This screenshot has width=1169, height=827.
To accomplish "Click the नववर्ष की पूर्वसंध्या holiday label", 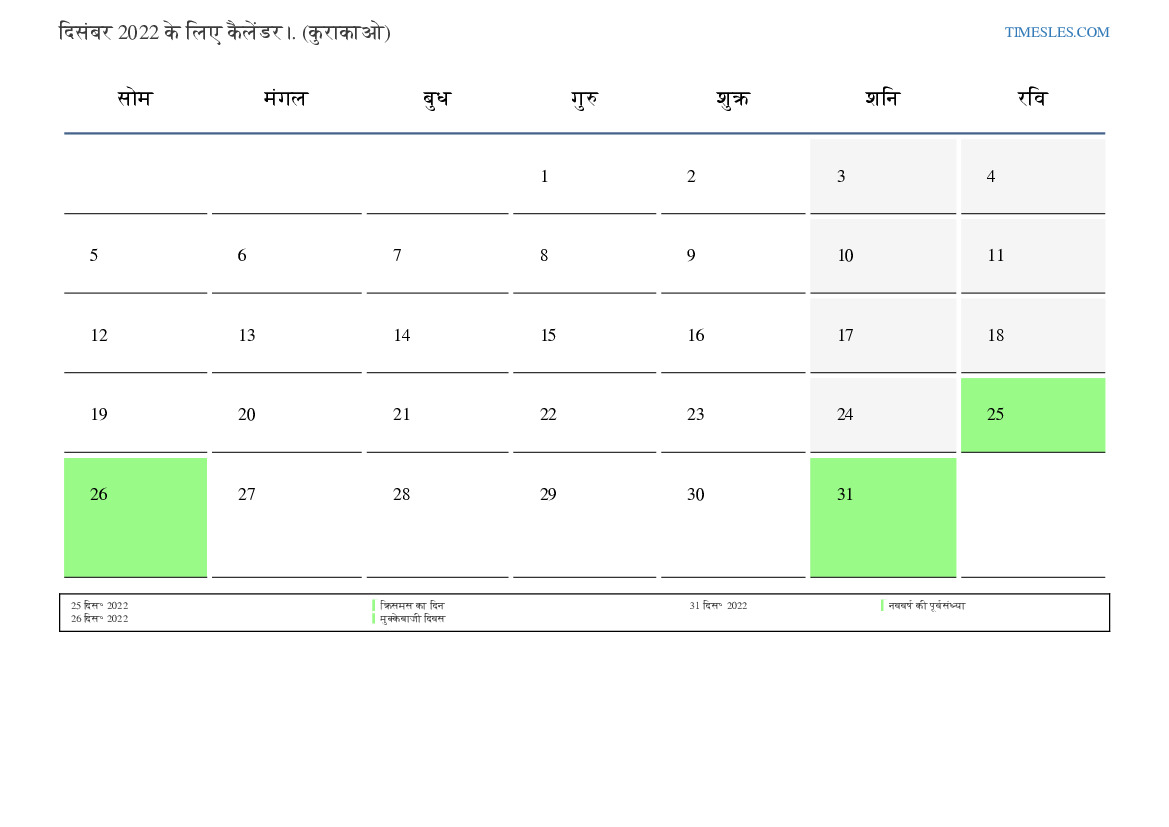I will (x=926, y=606).
